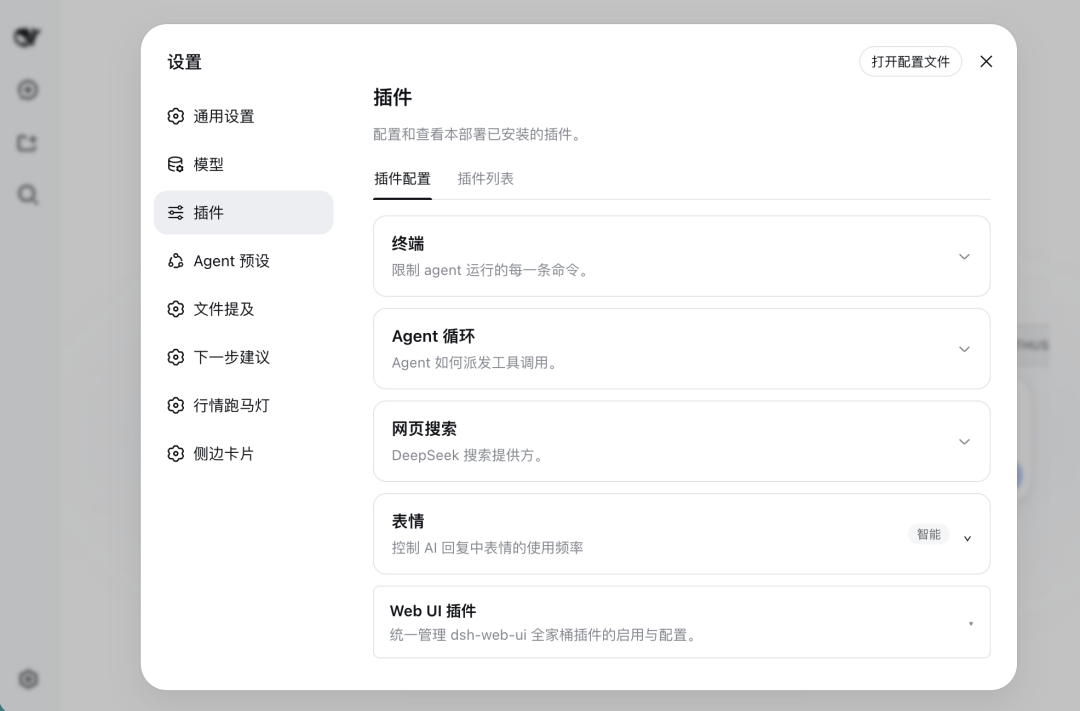Click the text 控制 AI 回复中表情的使用频率

tap(488, 548)
